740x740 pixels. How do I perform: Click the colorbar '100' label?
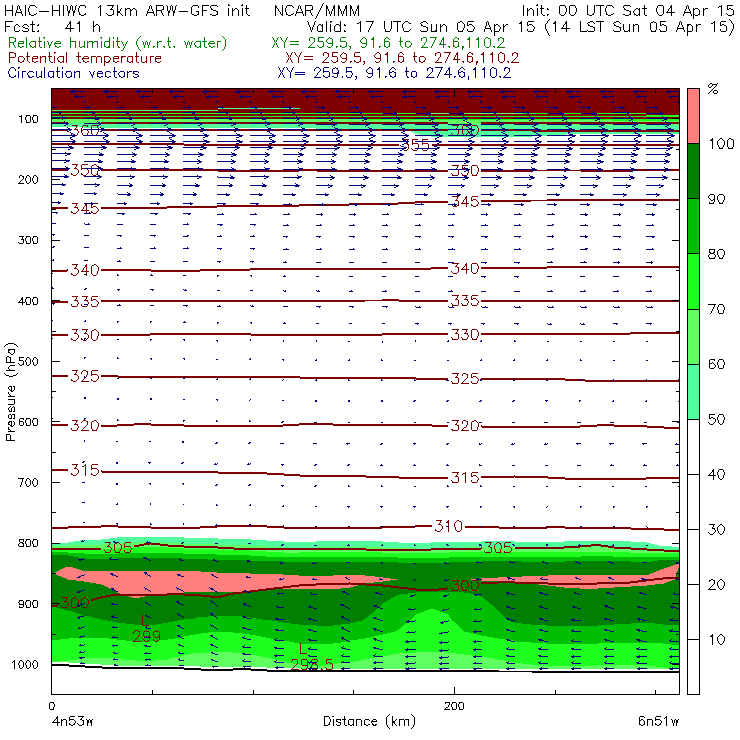point(722,144)
